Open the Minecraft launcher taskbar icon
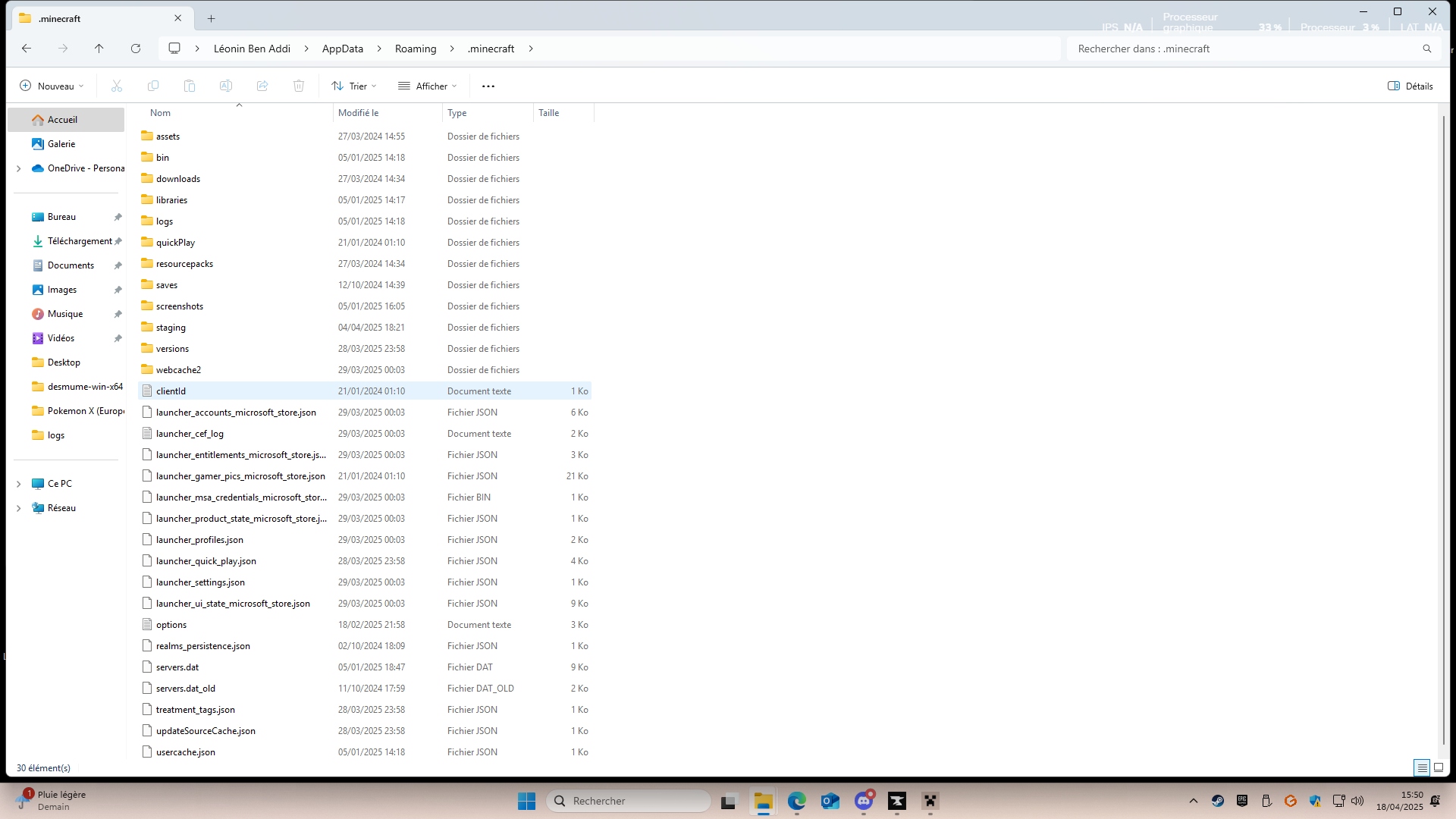Screen dimensions: 1456x819 tap(930, 801)
